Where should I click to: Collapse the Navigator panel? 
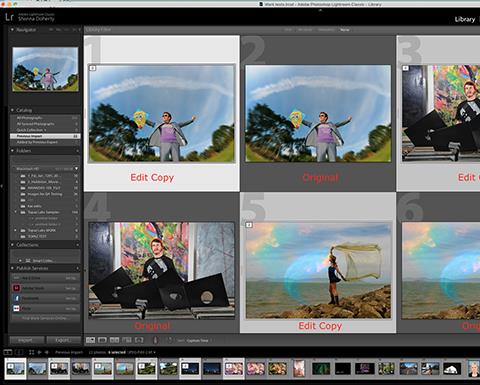12,30
